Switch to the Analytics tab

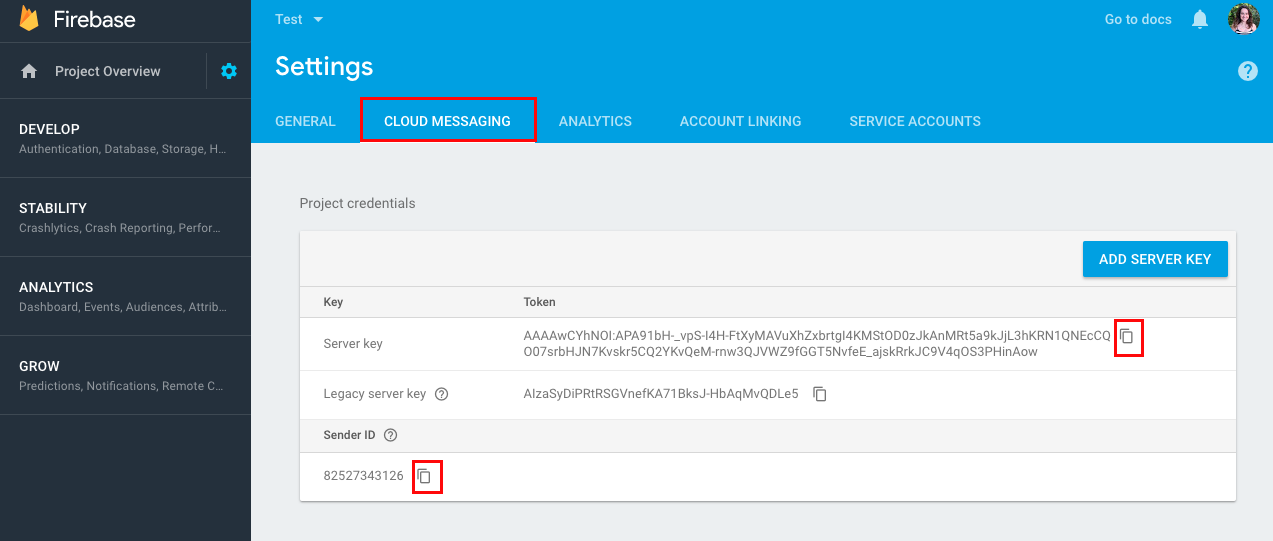pos(595,121)
